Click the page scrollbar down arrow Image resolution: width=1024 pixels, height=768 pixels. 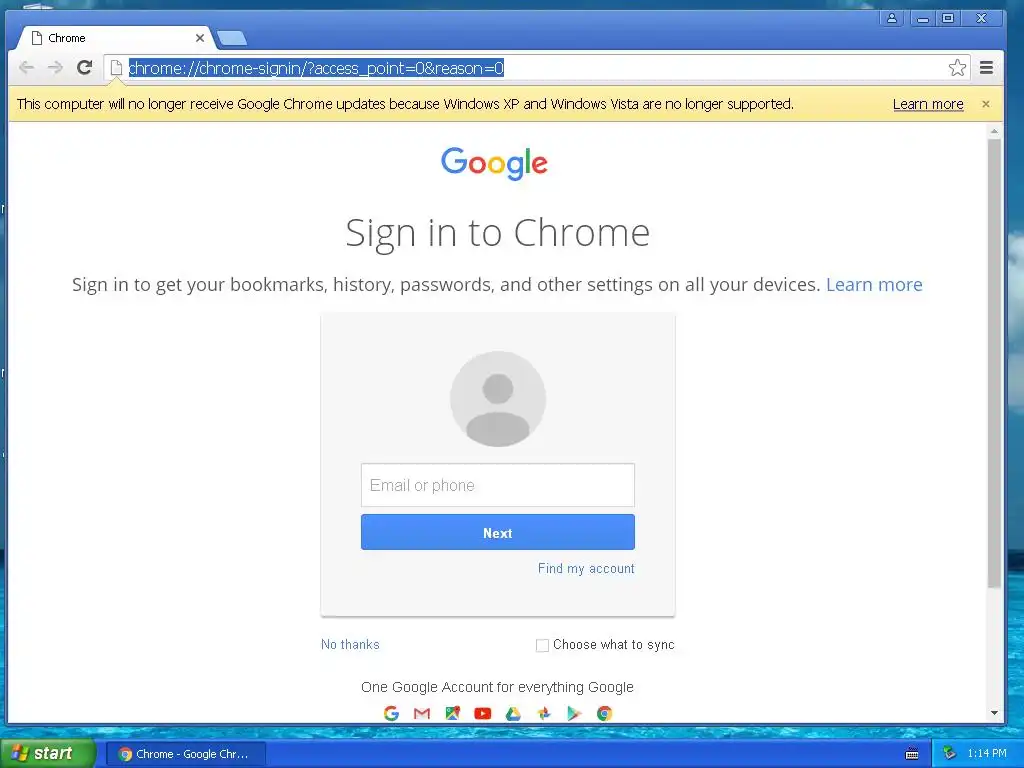click(994, 713)
